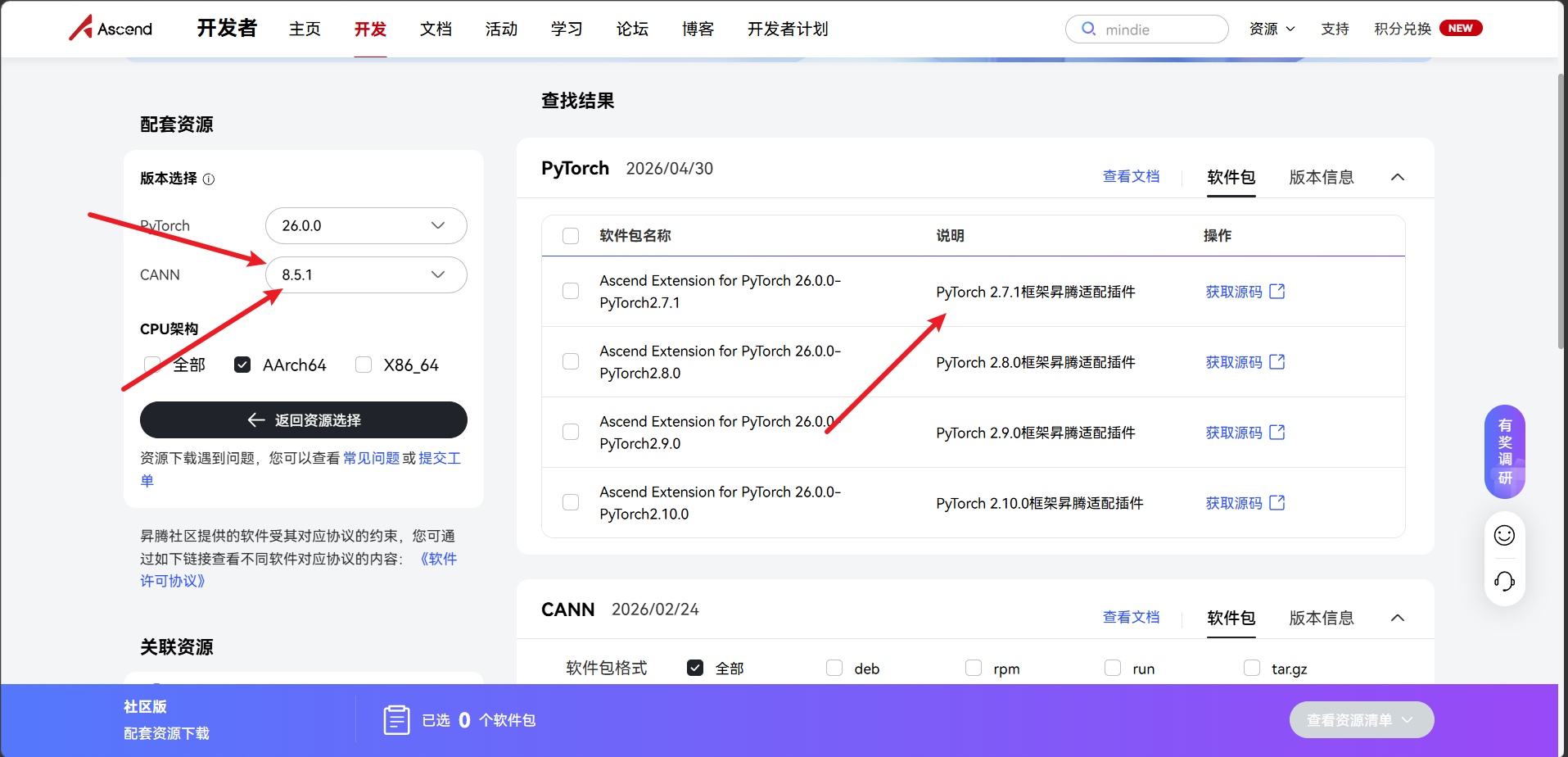Viewport: 1568px width, 757px height.
Task: Check the X86_64 CPU architecture checkbox
Action: pyautogui.click(x=364, y=365)
